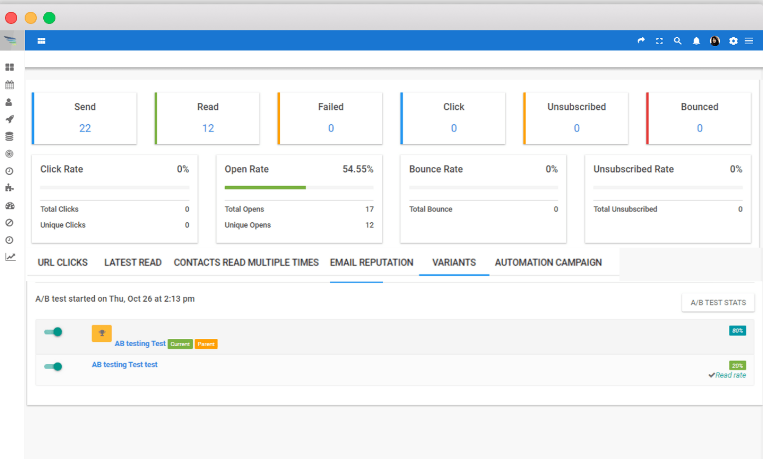
Task: Toggle the left sidebar with hamburger button
Action: click(x=41, y=41)
